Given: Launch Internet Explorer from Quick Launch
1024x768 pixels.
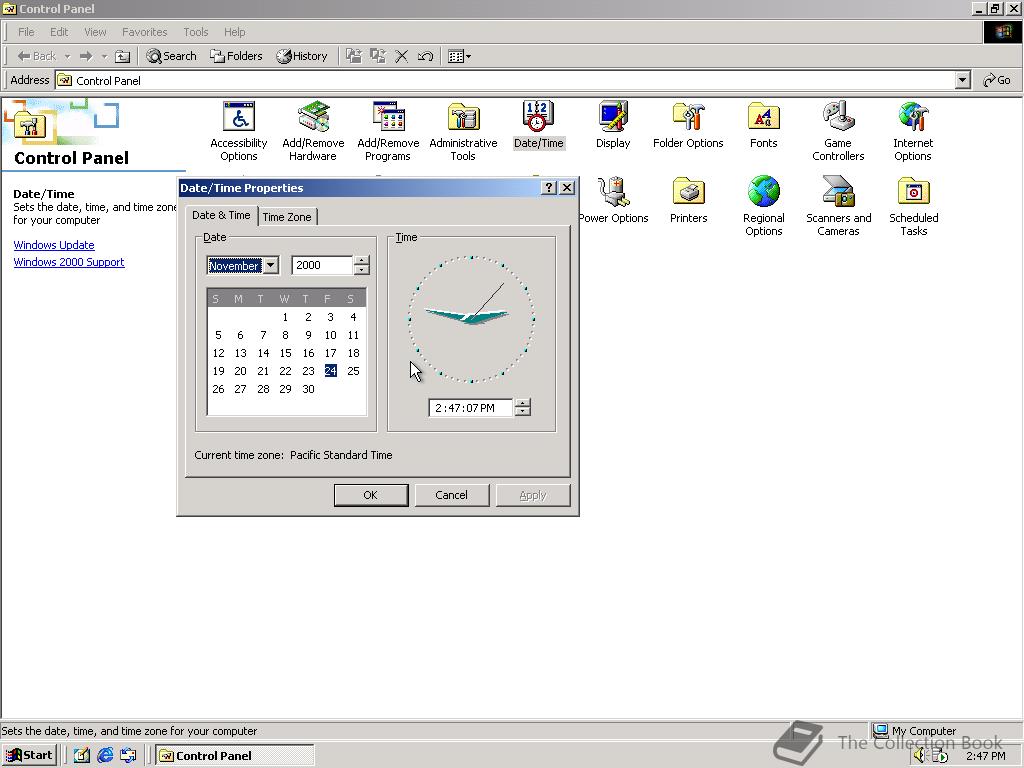Looking at the screenshot, I should pyautogui.click(x=105, y=756).
